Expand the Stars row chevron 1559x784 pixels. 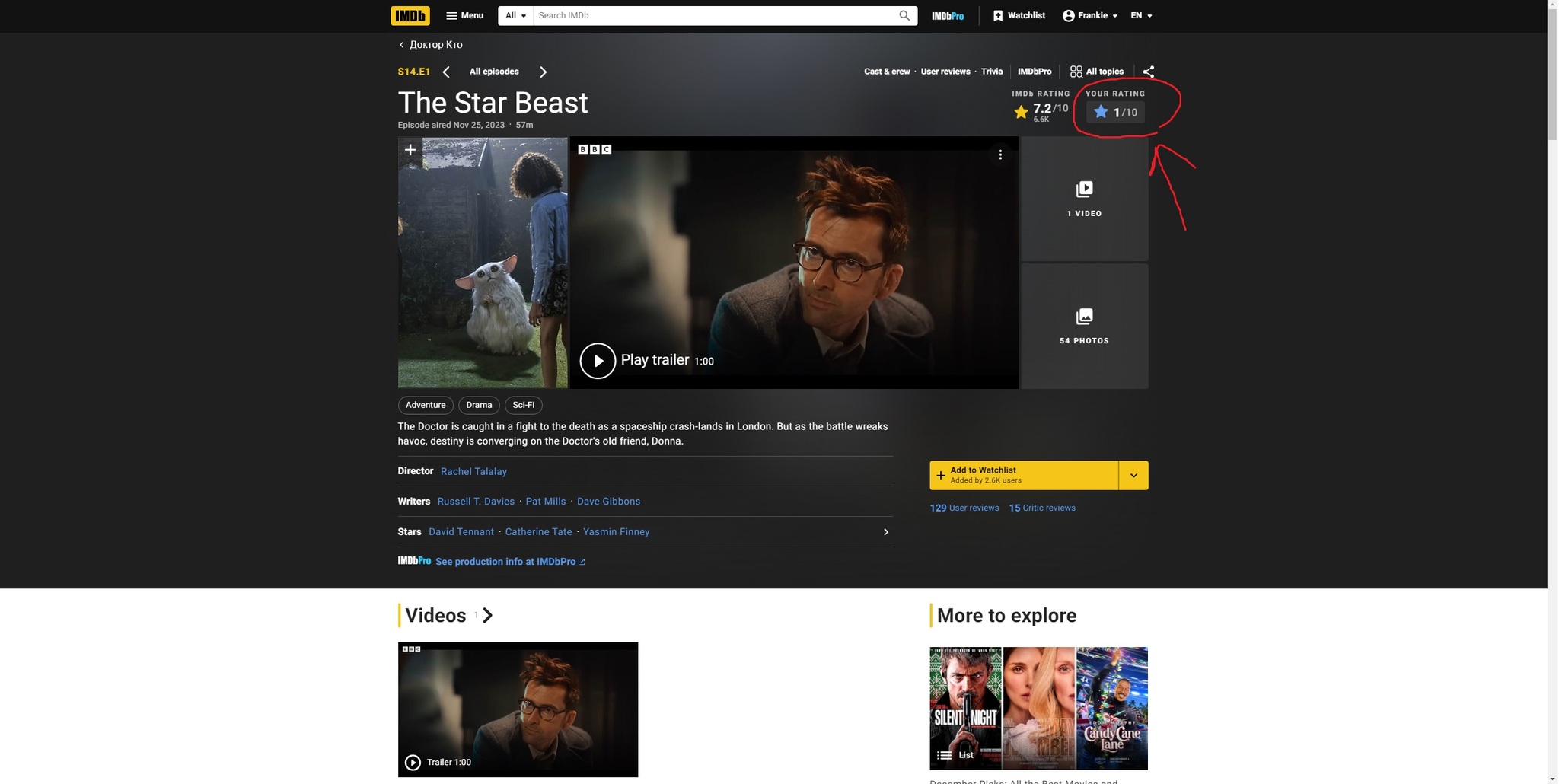point(885,532)
